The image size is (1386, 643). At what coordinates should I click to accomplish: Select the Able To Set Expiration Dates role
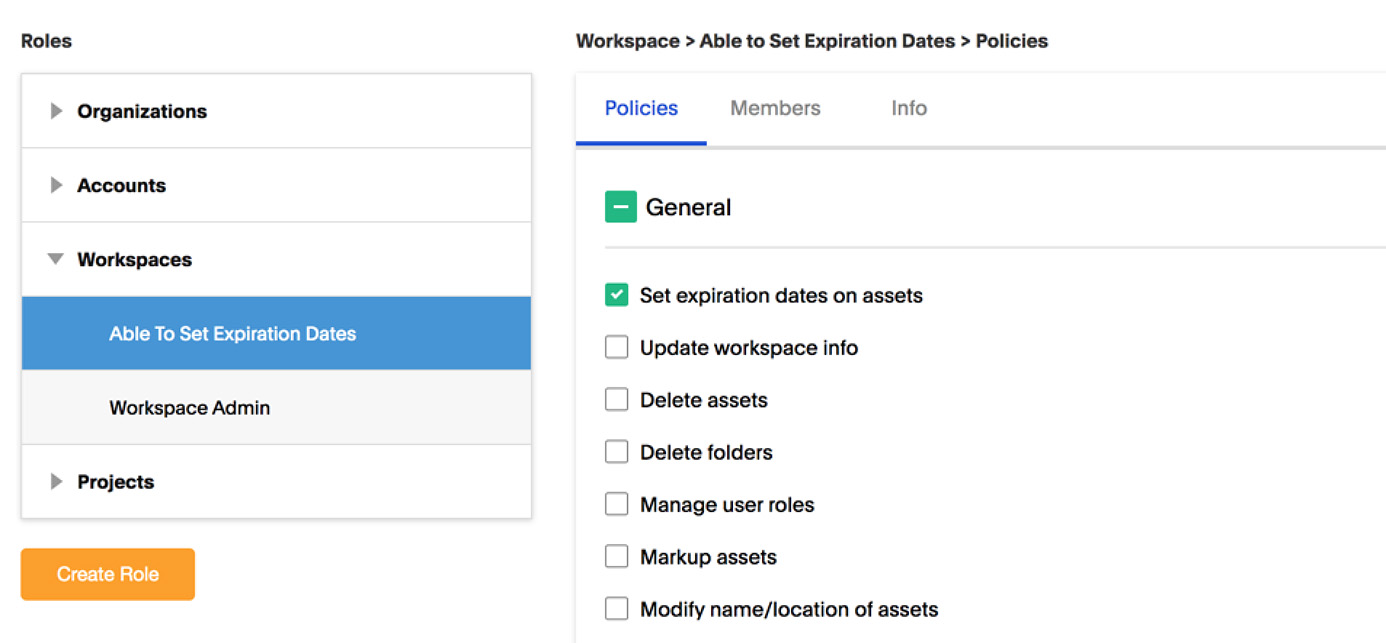[232, 333]
